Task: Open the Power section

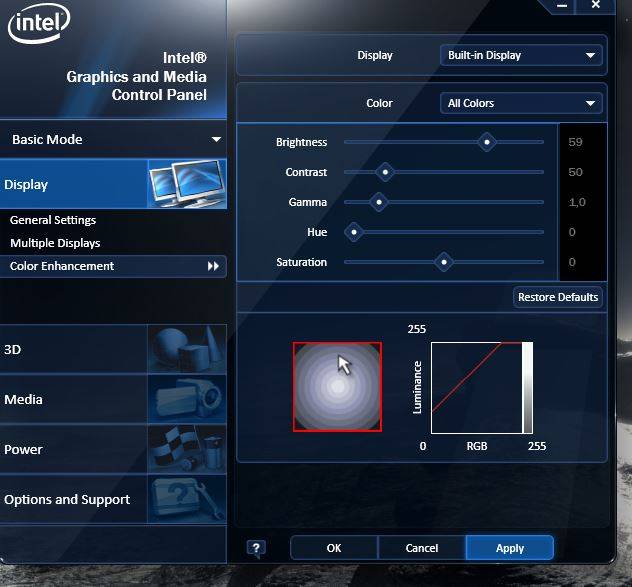Action: pos(113,449)
